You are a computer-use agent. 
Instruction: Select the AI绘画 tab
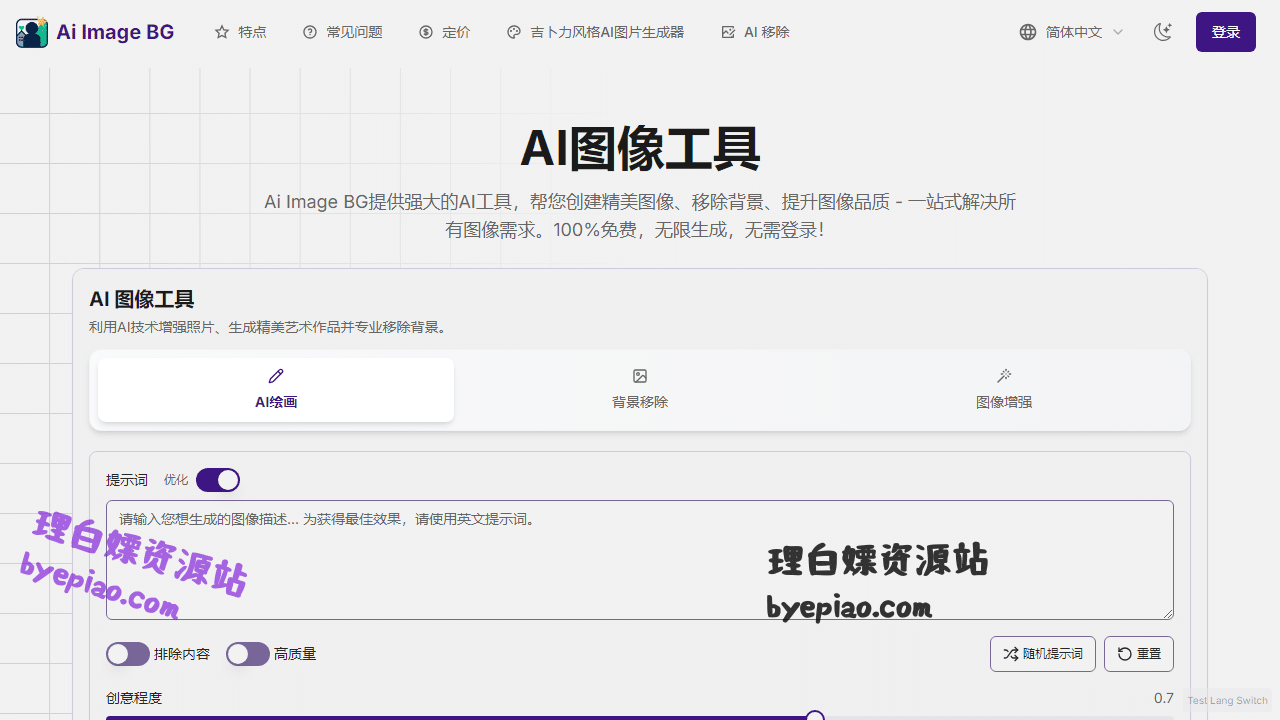click(276, 390)
